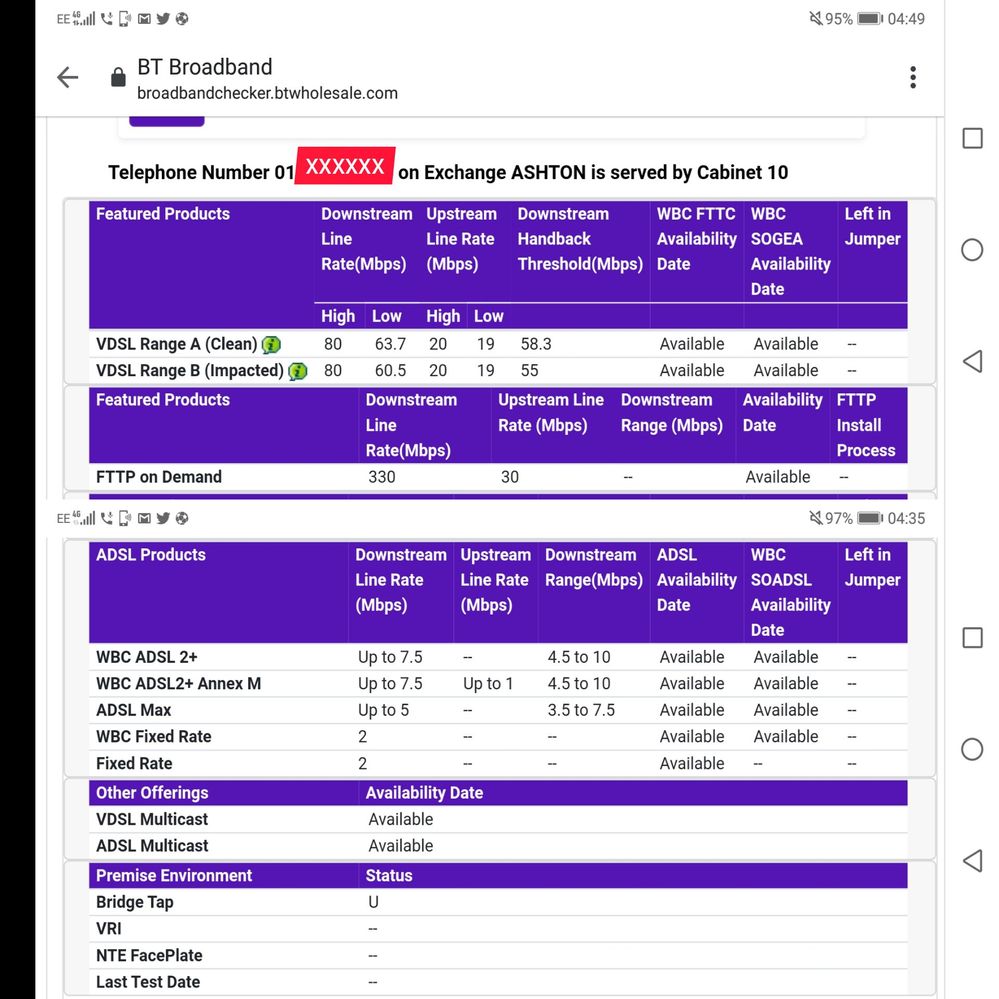
Task: Tap the browser back arrow
Action: click(67, 78)
